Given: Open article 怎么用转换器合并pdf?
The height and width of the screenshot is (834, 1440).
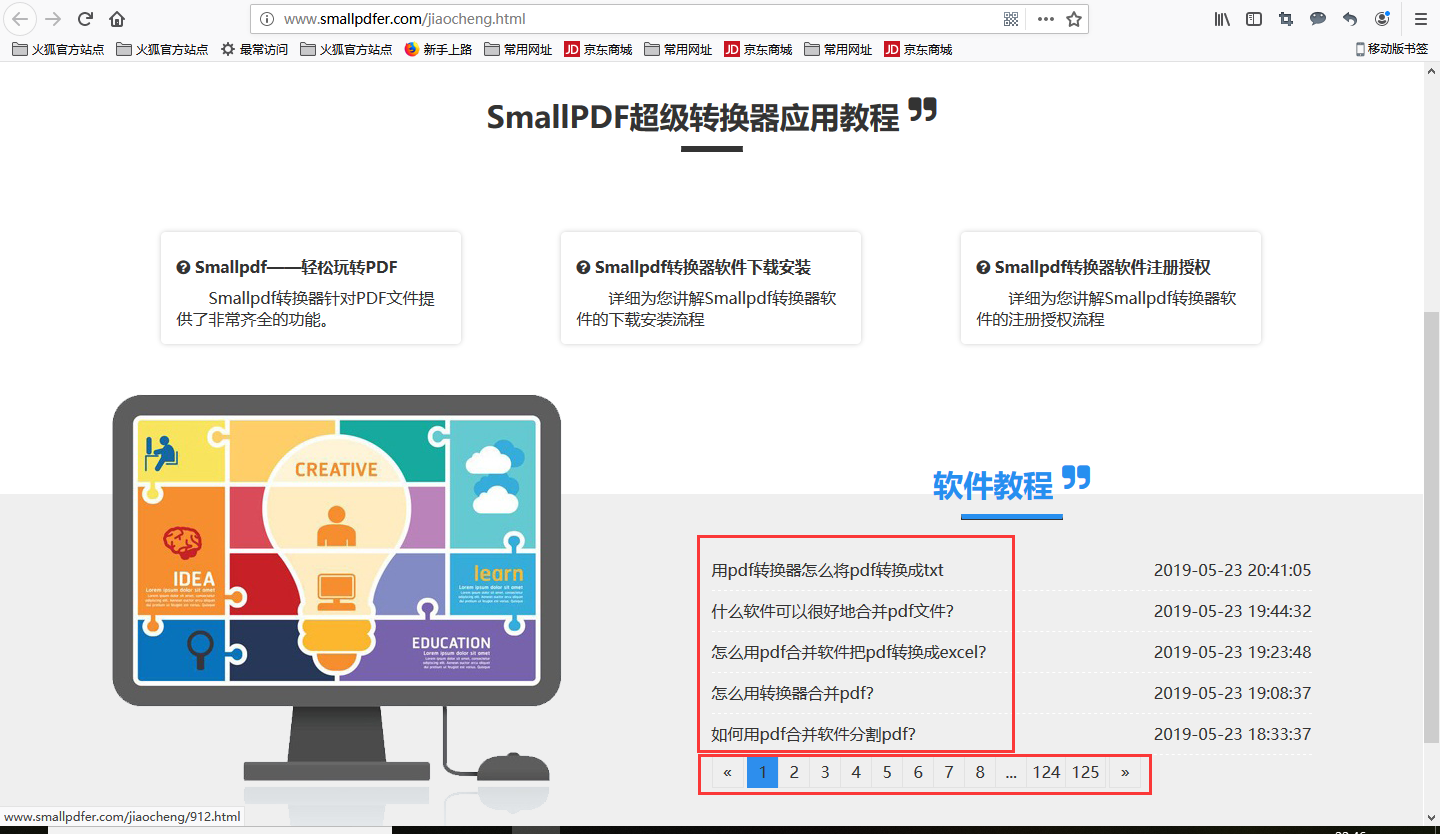Looking at the screenshot, I should tap(792, 693).
